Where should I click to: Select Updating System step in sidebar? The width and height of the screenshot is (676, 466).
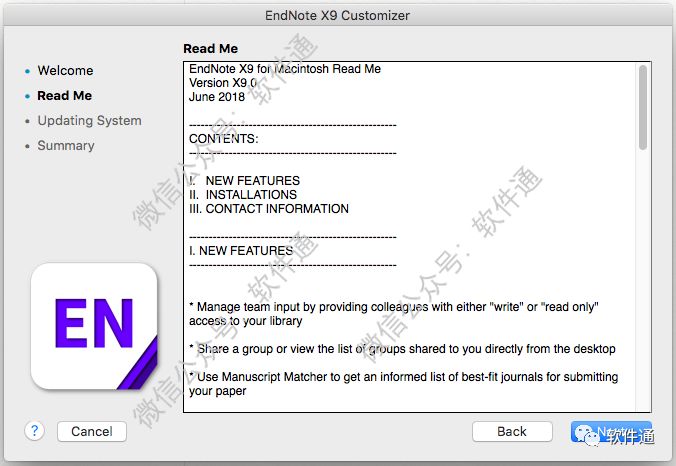pyautogui.click(x=89, y=120)
